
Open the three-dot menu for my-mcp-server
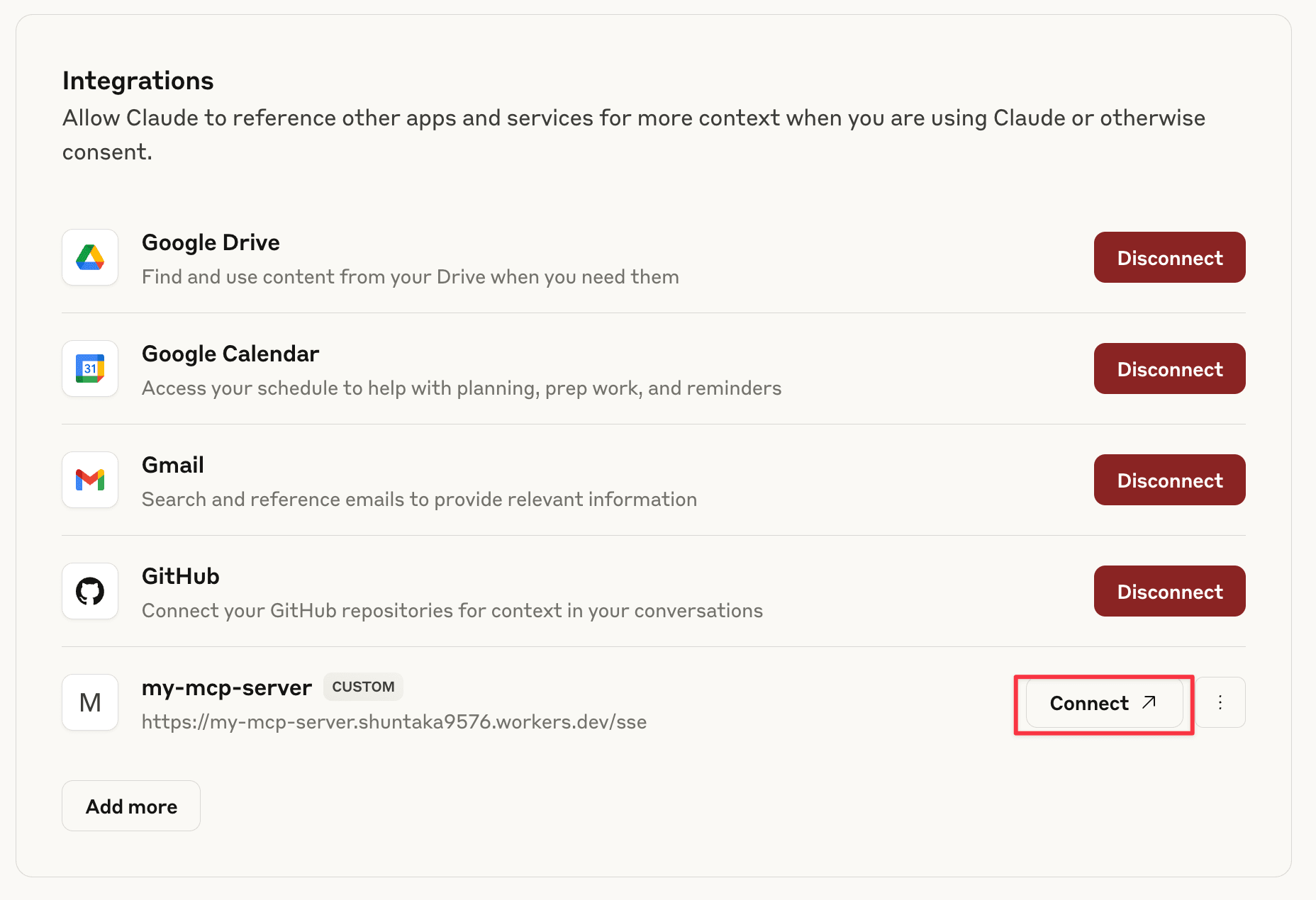(1220, 702)
